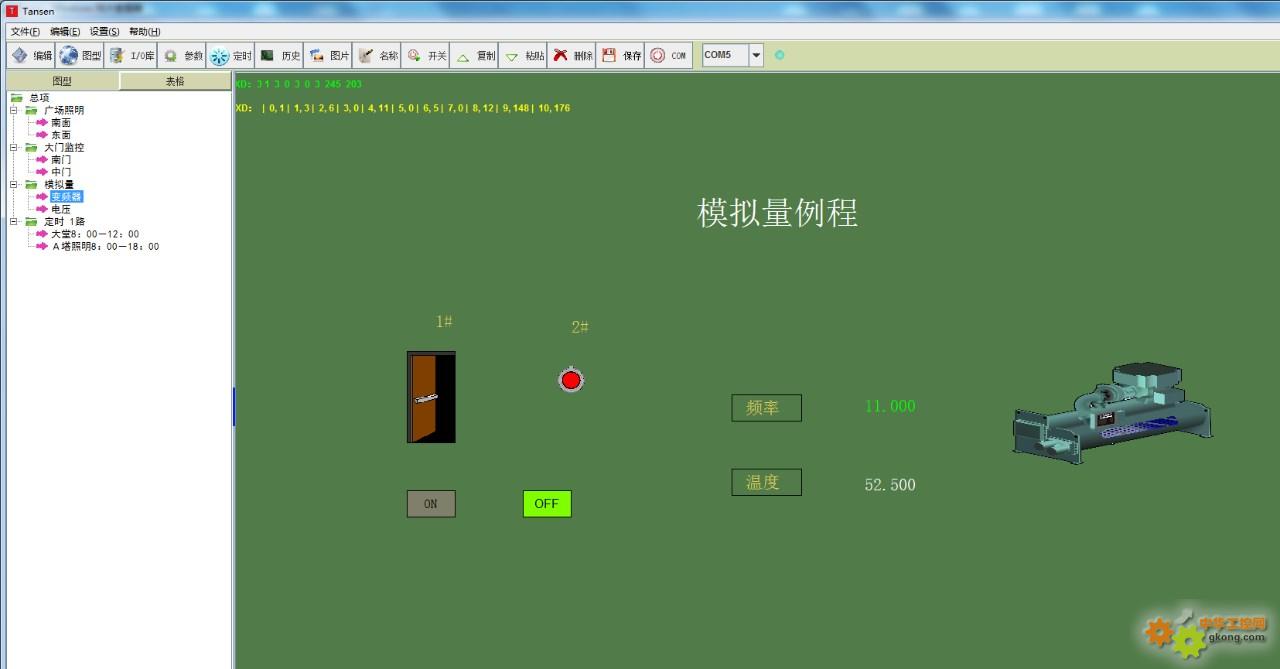
Task: Open the COM5 port dropdown
Action: click(756, 55)
